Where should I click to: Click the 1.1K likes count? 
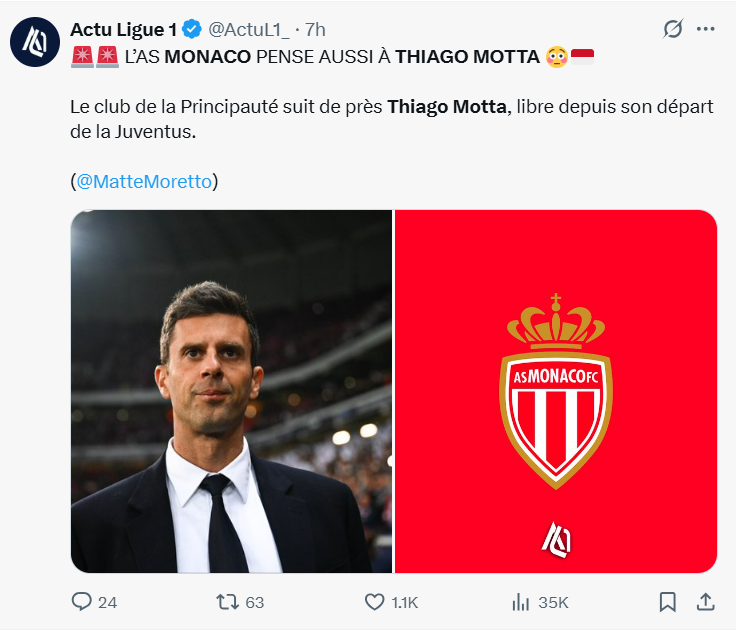pyautogui.click(x=405, y=602)
